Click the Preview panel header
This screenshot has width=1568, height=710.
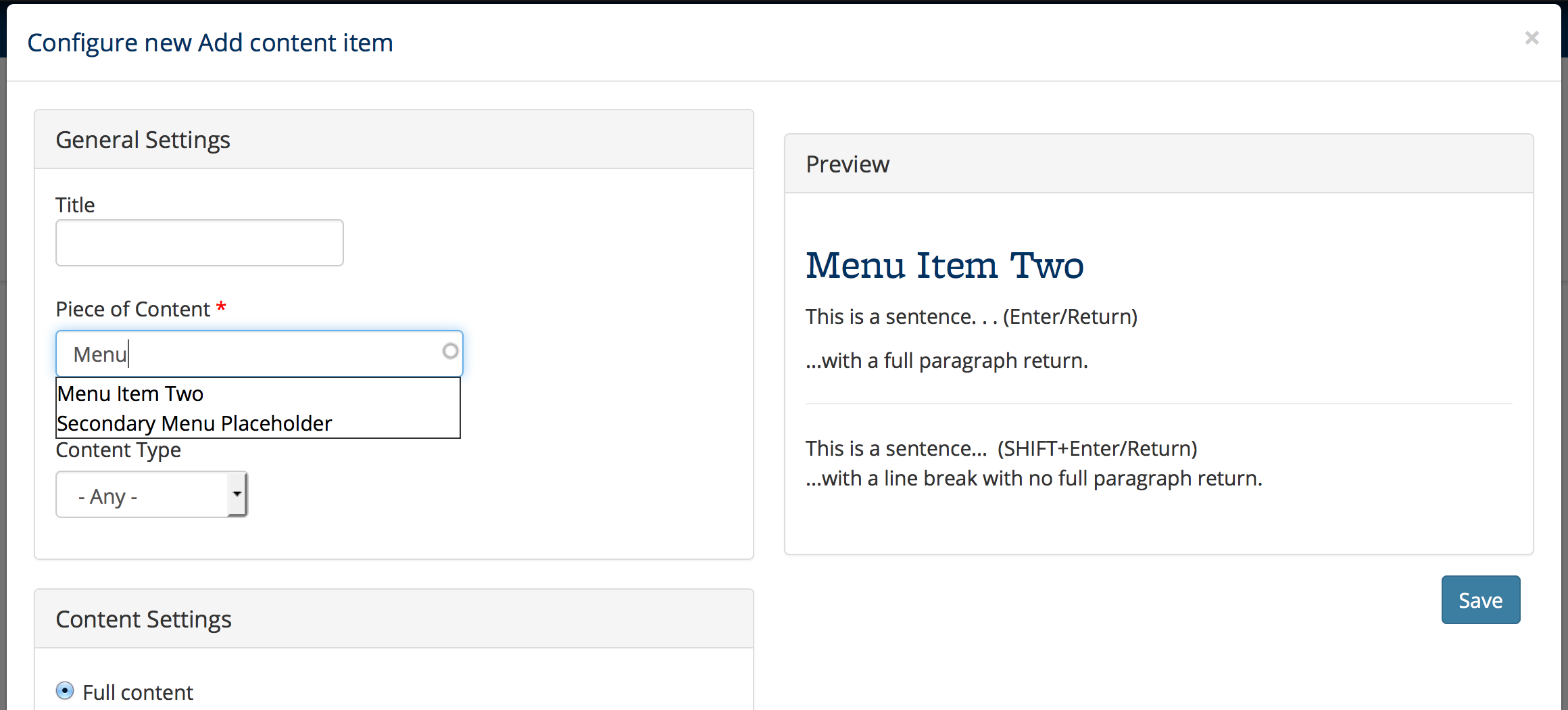click(x=1158, y=164)
